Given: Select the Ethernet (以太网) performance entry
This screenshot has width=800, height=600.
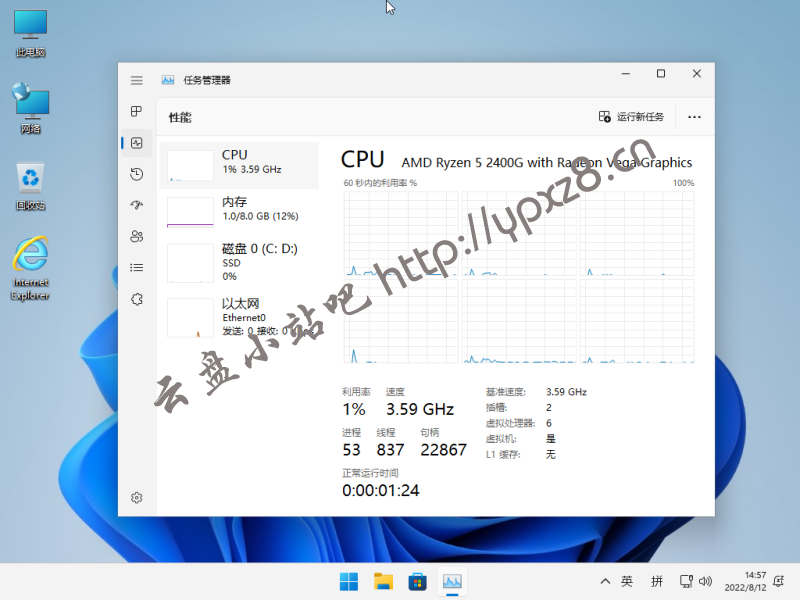Looking at the screenshot, I should [239, 317].
